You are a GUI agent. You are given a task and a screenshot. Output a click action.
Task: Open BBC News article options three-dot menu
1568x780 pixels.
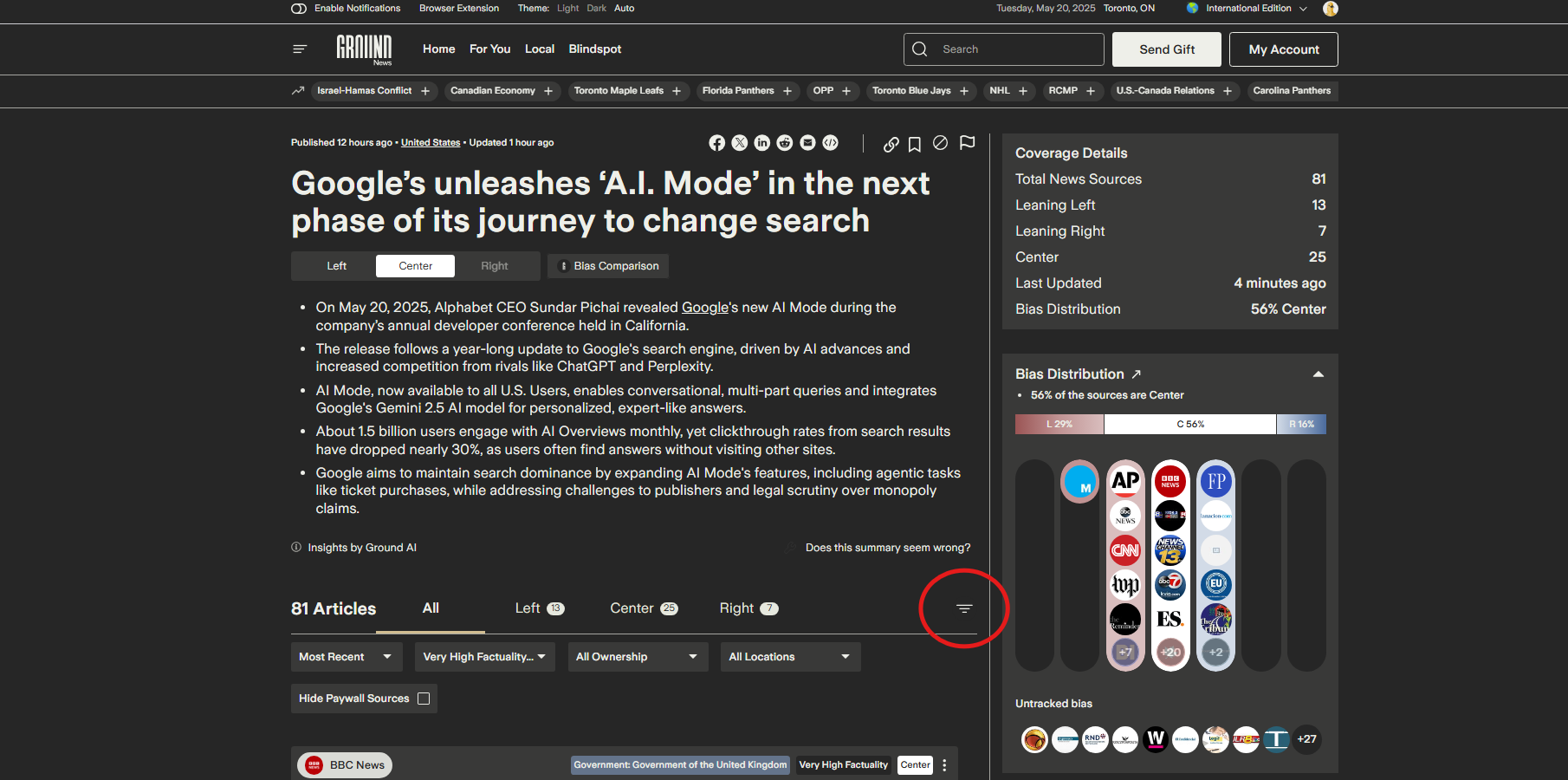(x=944, y=765)
